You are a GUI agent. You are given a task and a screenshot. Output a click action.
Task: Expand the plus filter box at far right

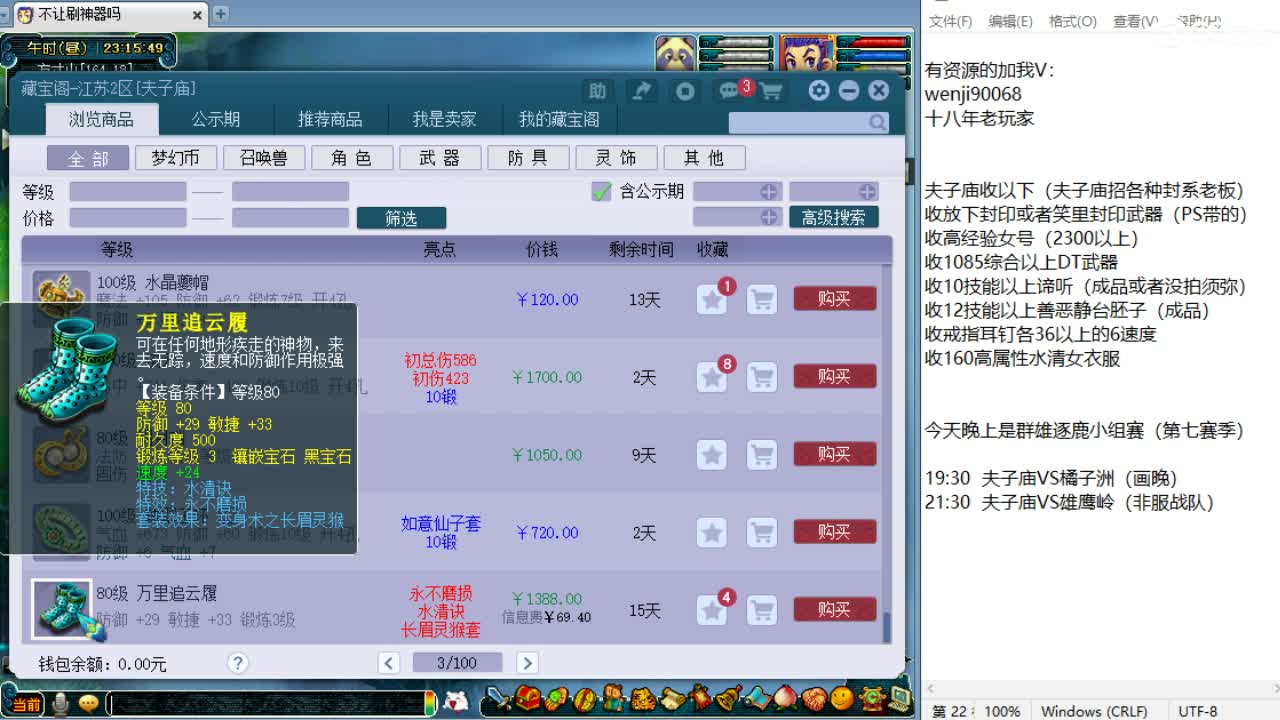click(x=834, y=191)
